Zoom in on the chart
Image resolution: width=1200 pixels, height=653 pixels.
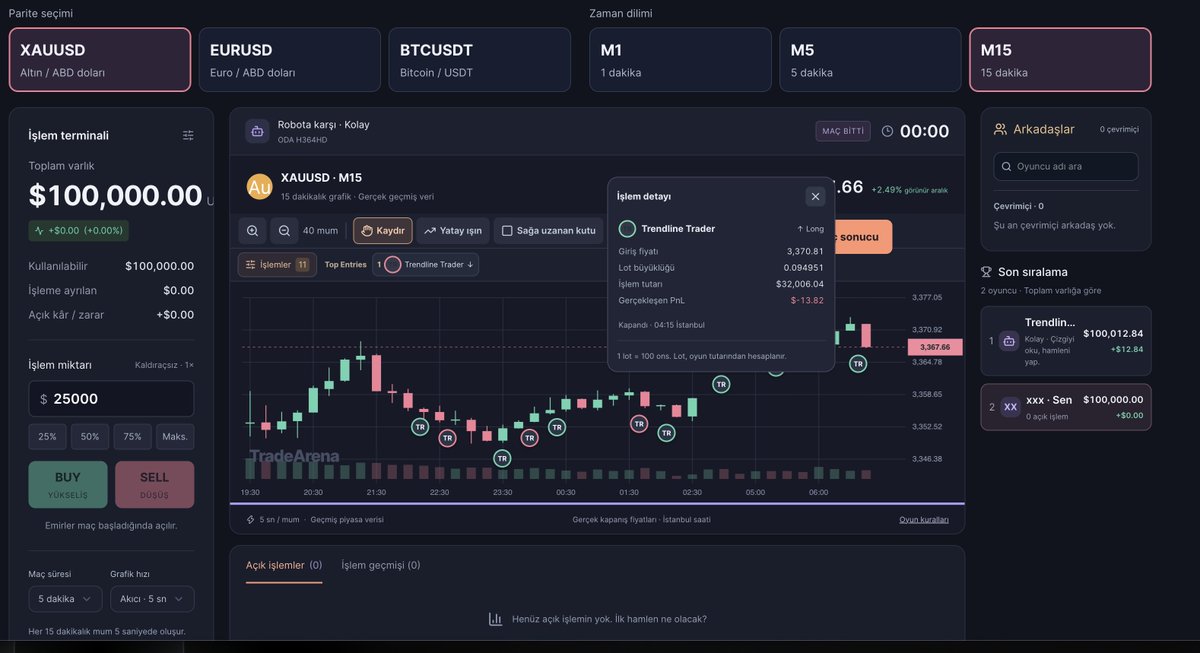click(x=252, y=231)
